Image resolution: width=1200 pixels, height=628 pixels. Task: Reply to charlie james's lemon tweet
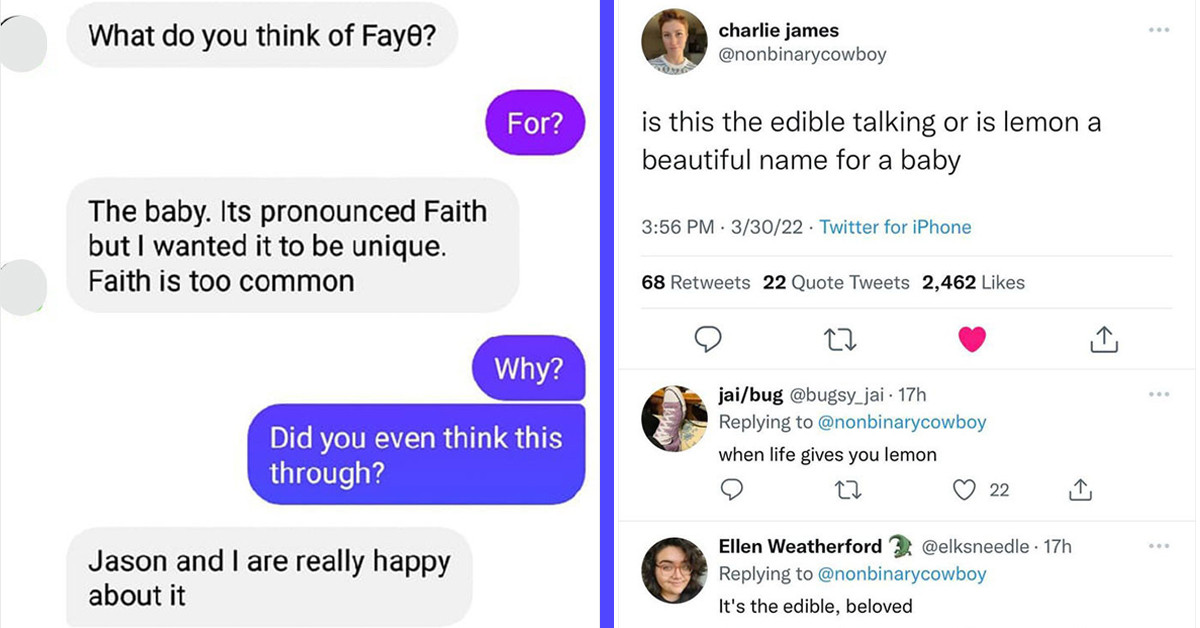pyautogui.click(x=708, y=340)
